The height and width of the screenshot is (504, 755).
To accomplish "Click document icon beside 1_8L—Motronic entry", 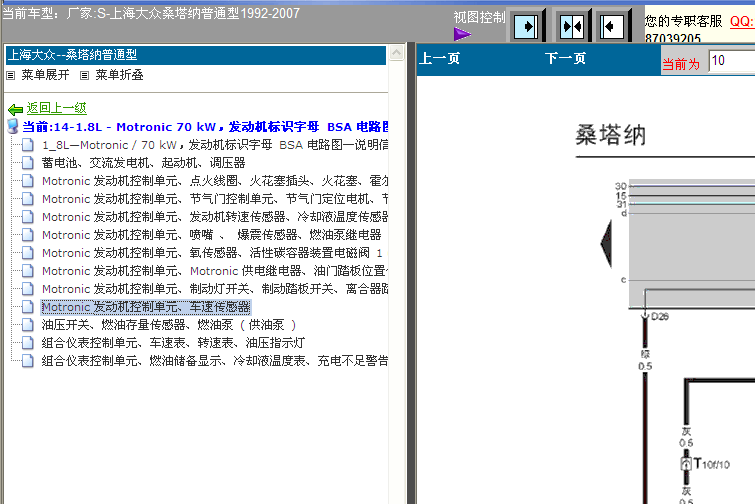I will click(x=28, y=145).
